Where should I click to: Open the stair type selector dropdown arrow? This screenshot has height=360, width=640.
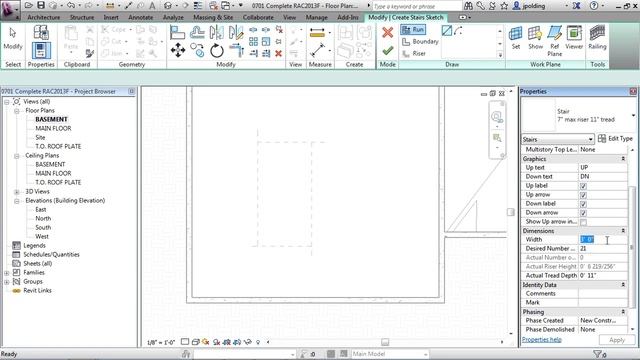tap(633, 116)
